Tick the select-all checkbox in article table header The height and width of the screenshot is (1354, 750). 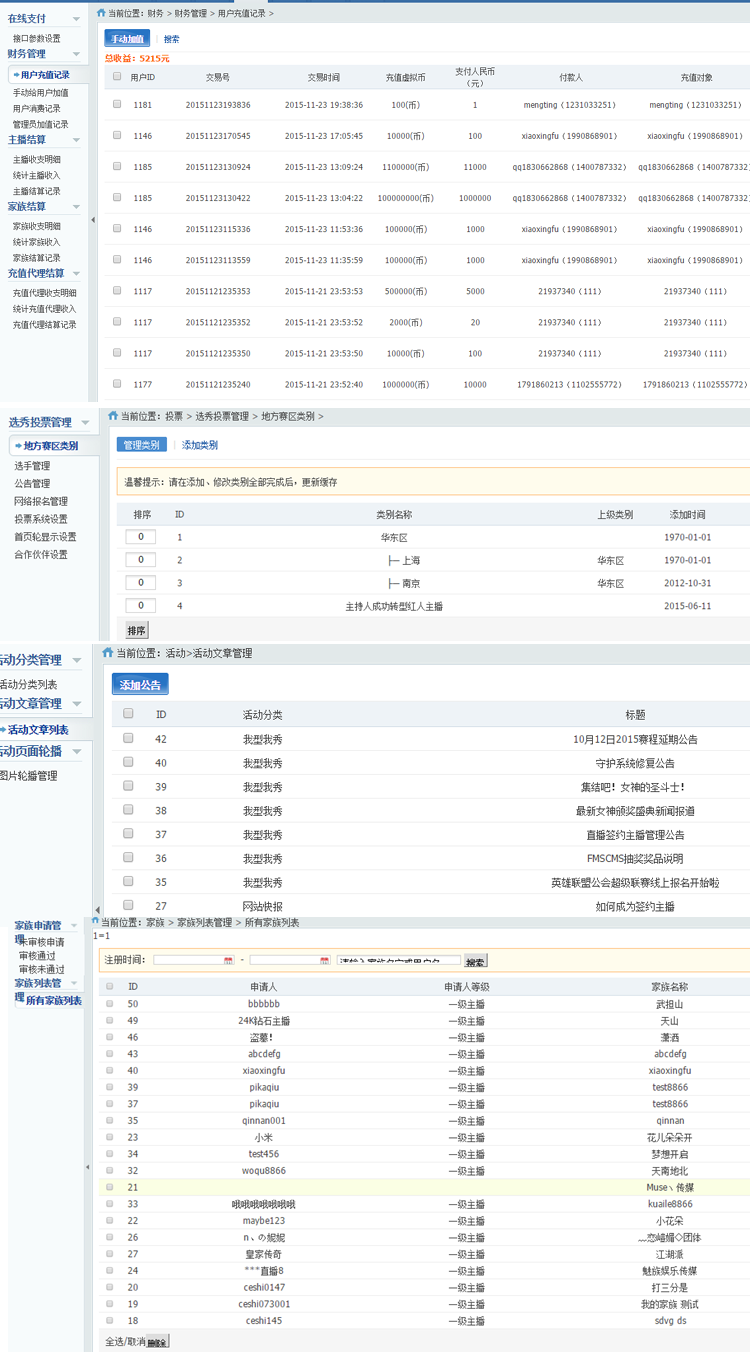coord(128,714)
